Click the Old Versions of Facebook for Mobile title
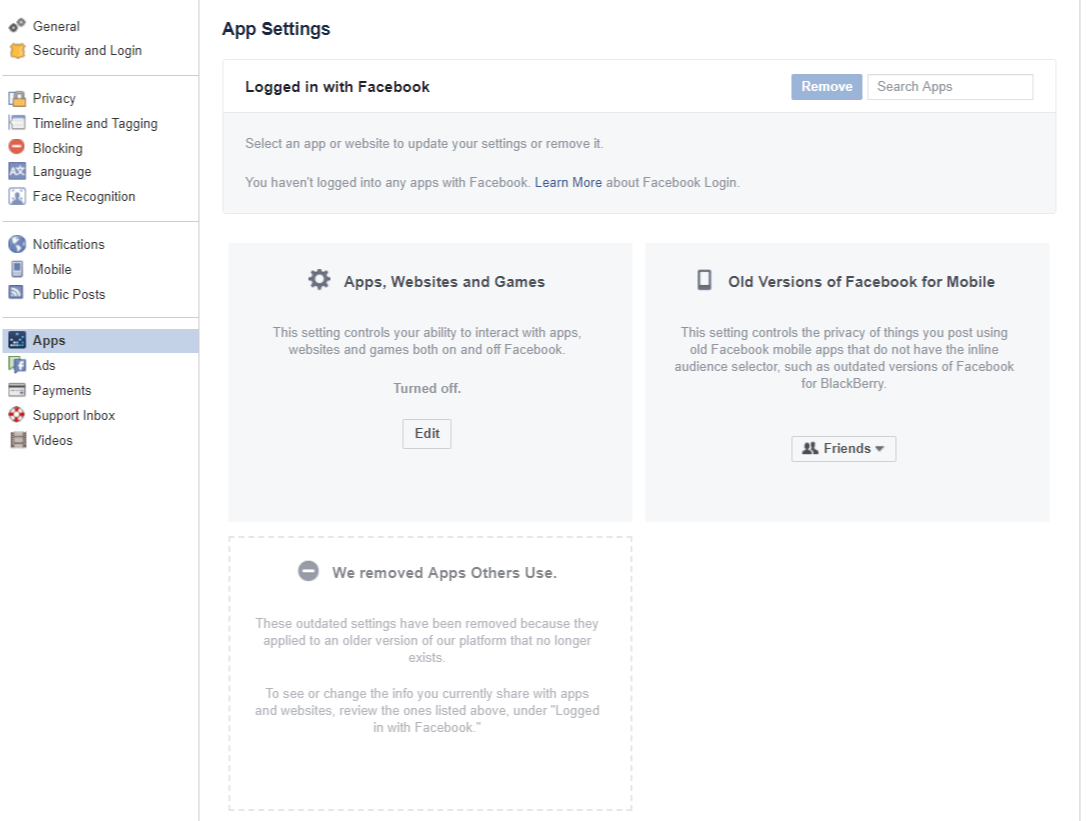This screenshot has width=1086, height=821. 861,281
